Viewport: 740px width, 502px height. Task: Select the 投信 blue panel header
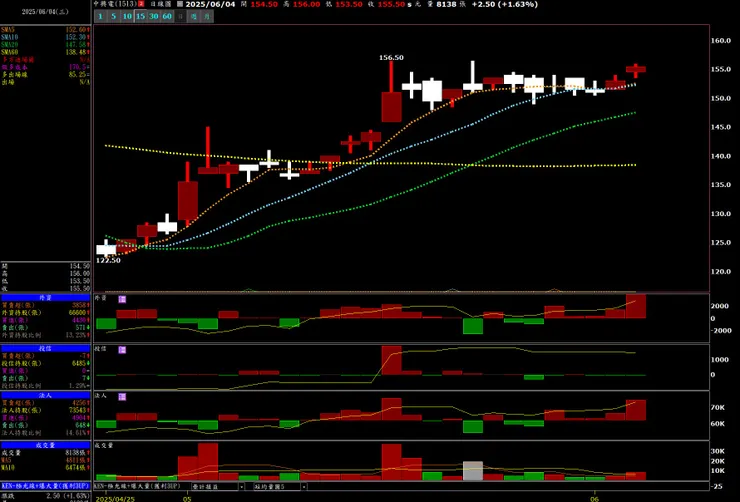(45, 348)
